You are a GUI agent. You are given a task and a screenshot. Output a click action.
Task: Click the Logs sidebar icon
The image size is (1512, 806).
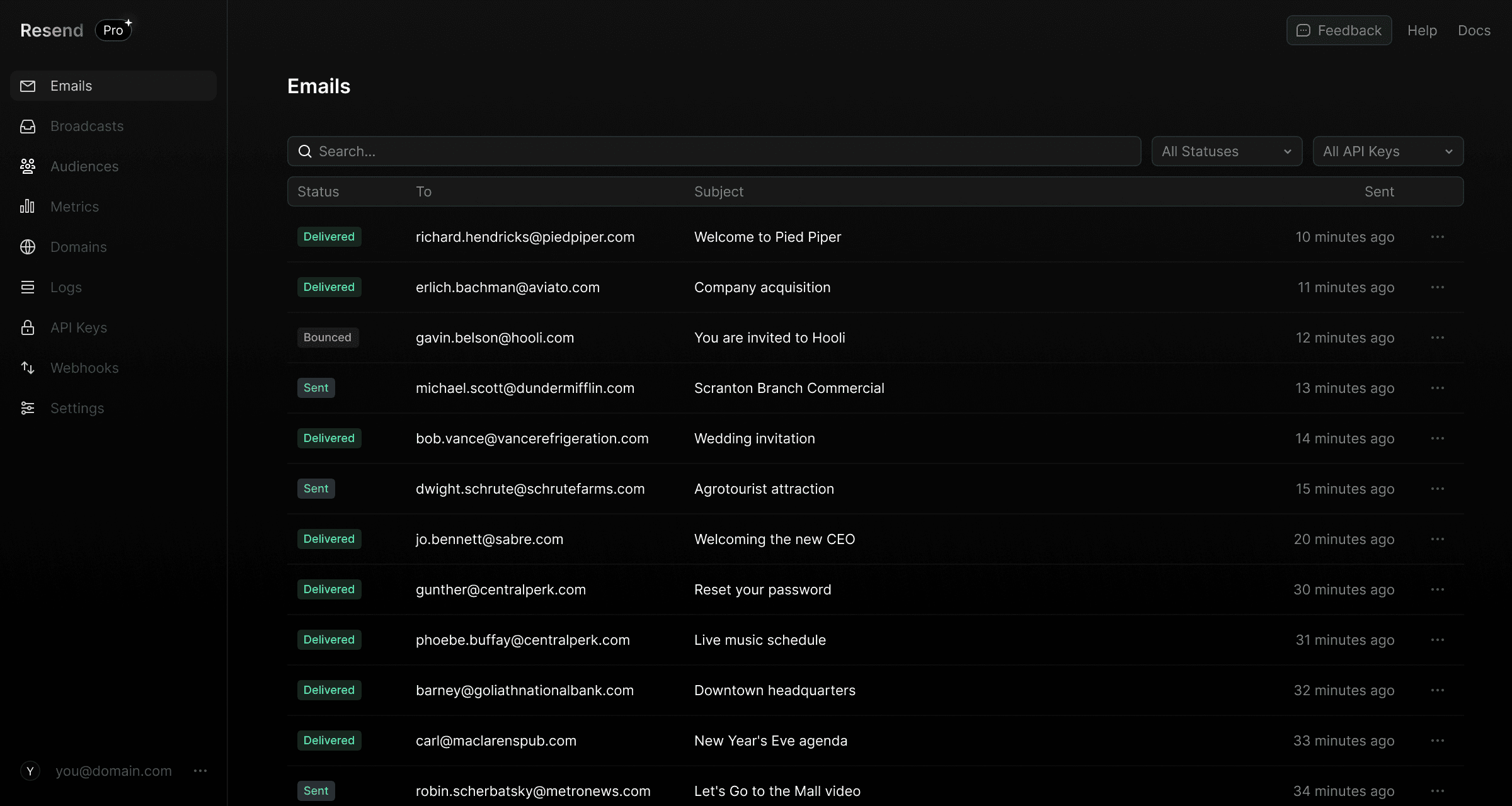(28, 287)
